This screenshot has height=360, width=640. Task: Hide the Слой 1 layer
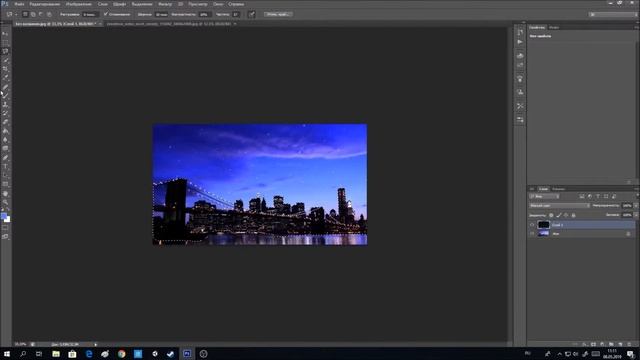[532, 224]
